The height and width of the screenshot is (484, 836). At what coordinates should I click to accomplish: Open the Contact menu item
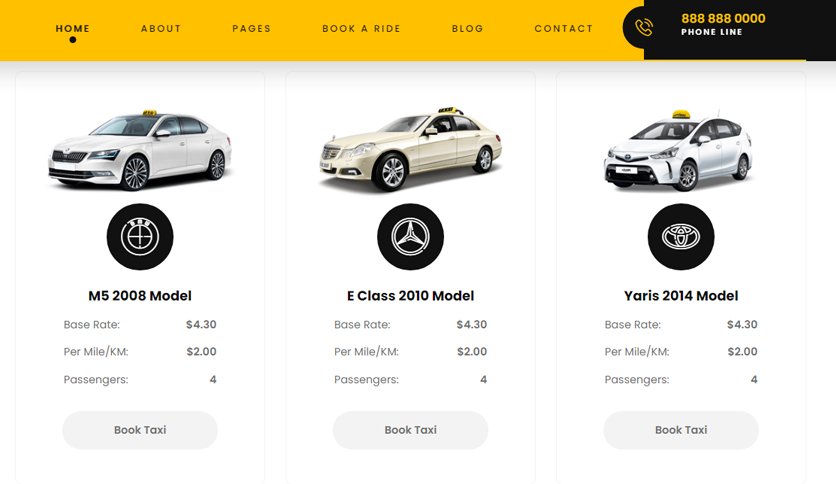[564, 29]
